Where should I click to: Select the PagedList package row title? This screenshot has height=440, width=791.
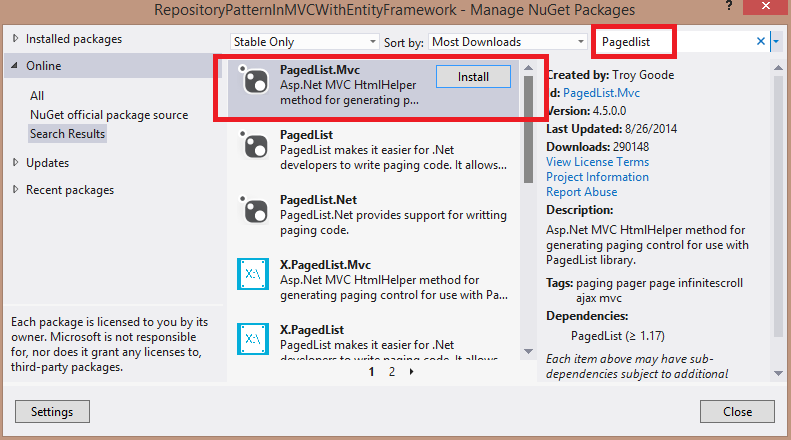[306, 135]
